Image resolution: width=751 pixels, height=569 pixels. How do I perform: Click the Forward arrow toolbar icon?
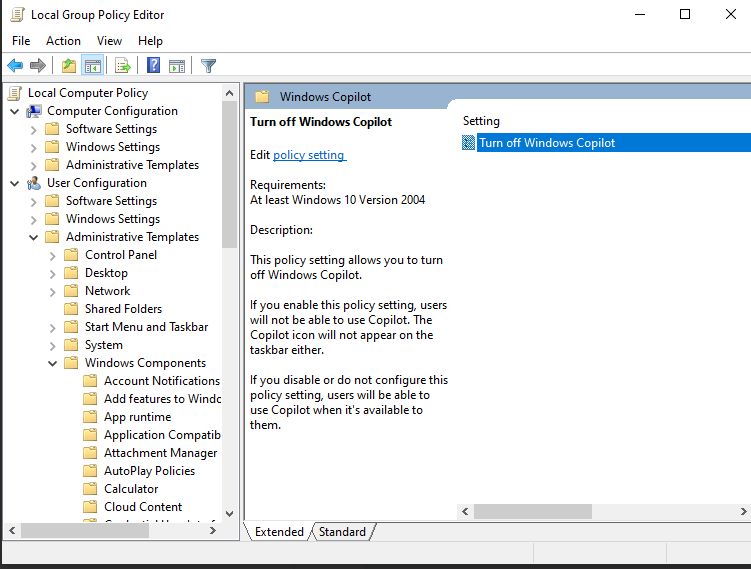[x=37, y=65]
